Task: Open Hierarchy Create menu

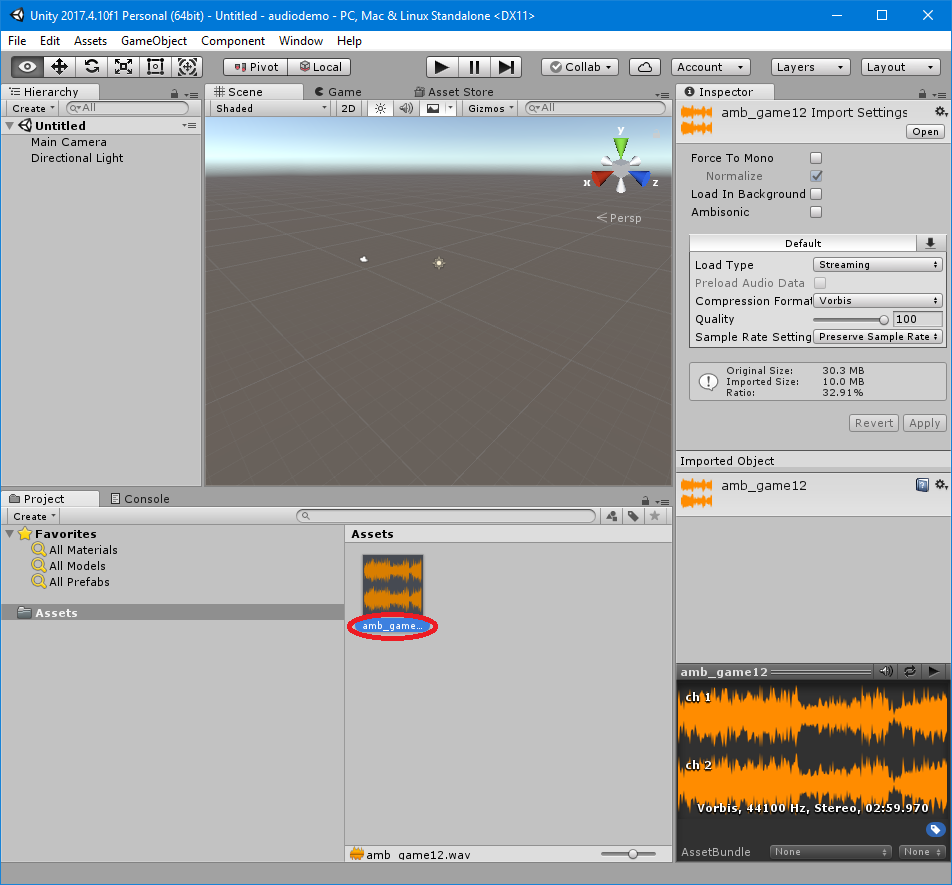Action: click(x=33, y=108)
